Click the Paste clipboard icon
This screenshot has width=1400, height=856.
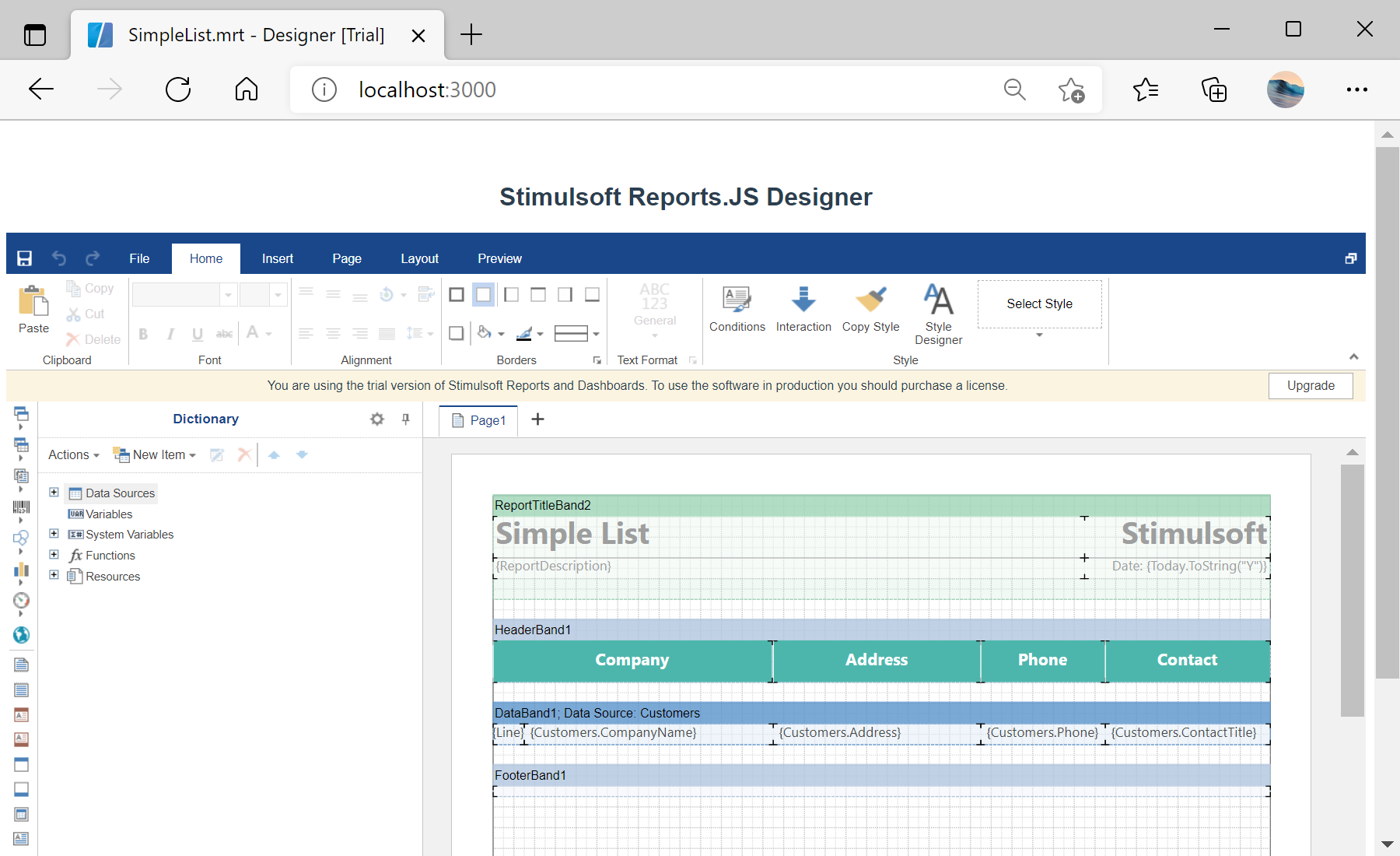(33, 301)
